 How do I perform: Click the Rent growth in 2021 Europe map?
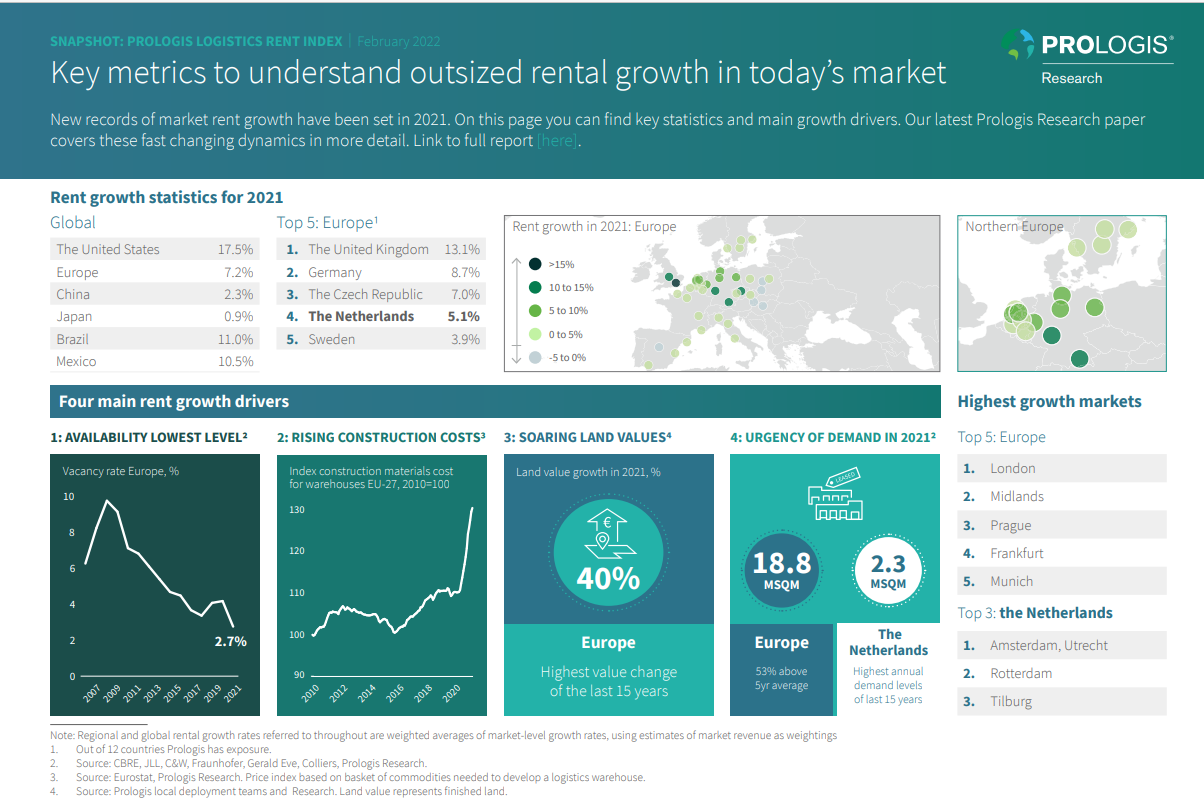tap(722, 294)
